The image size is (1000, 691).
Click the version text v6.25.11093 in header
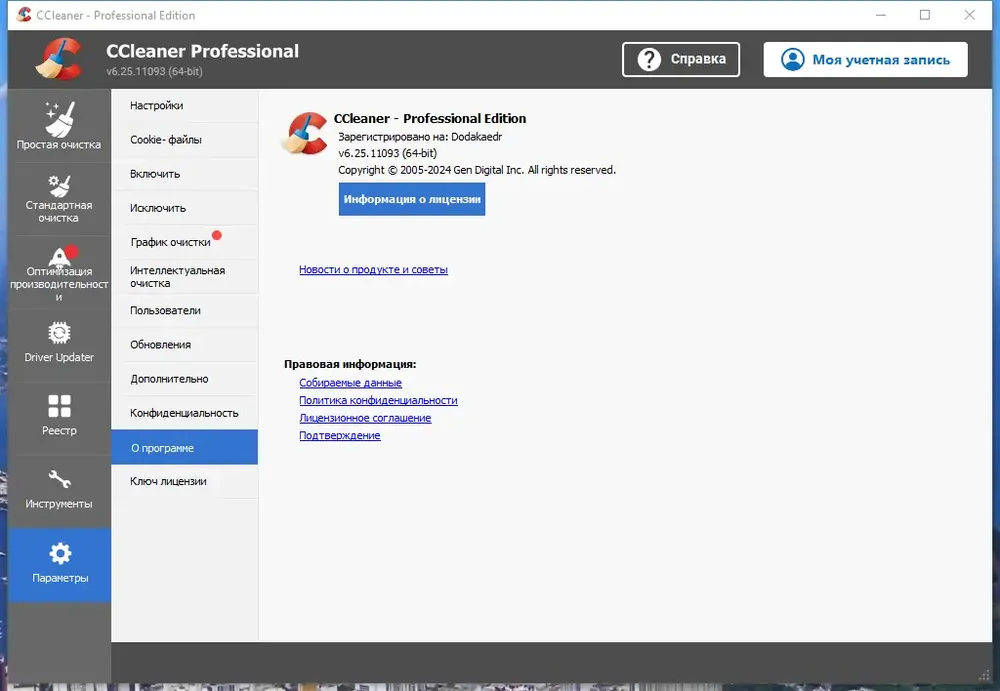coord(154,71)
